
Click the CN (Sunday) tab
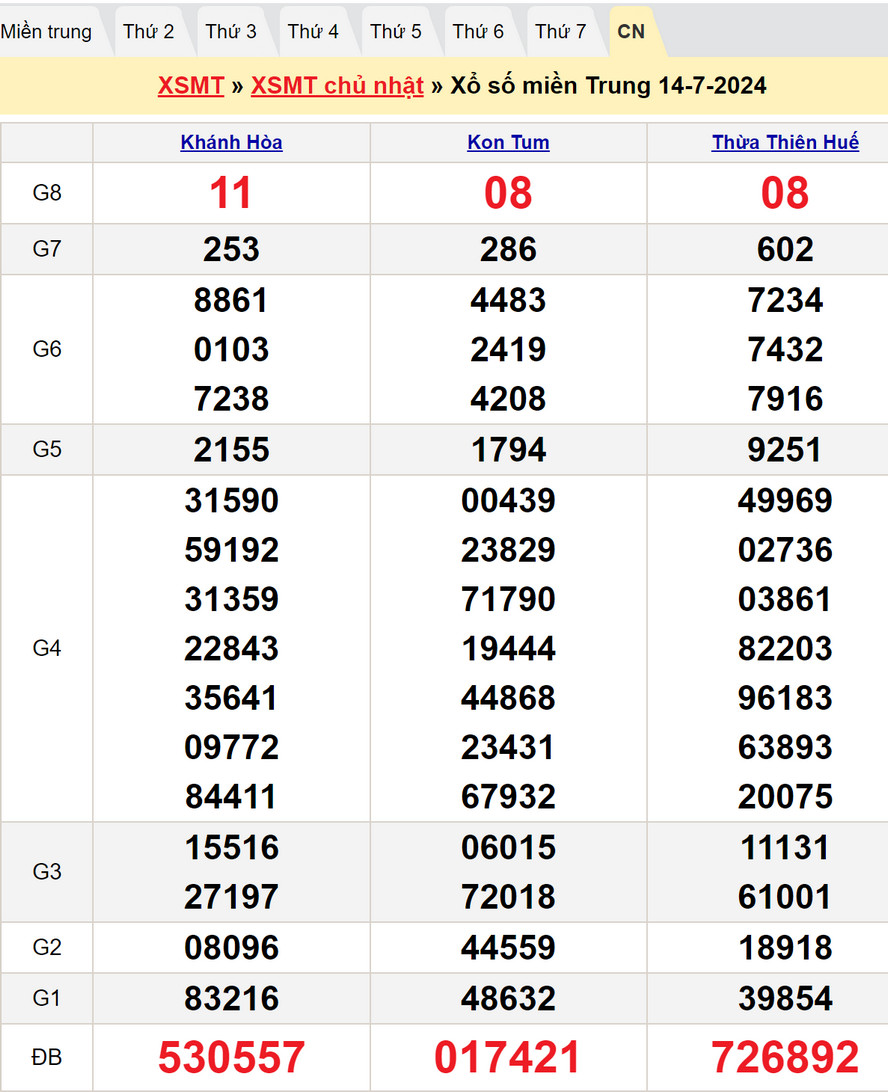pos(631,32)
